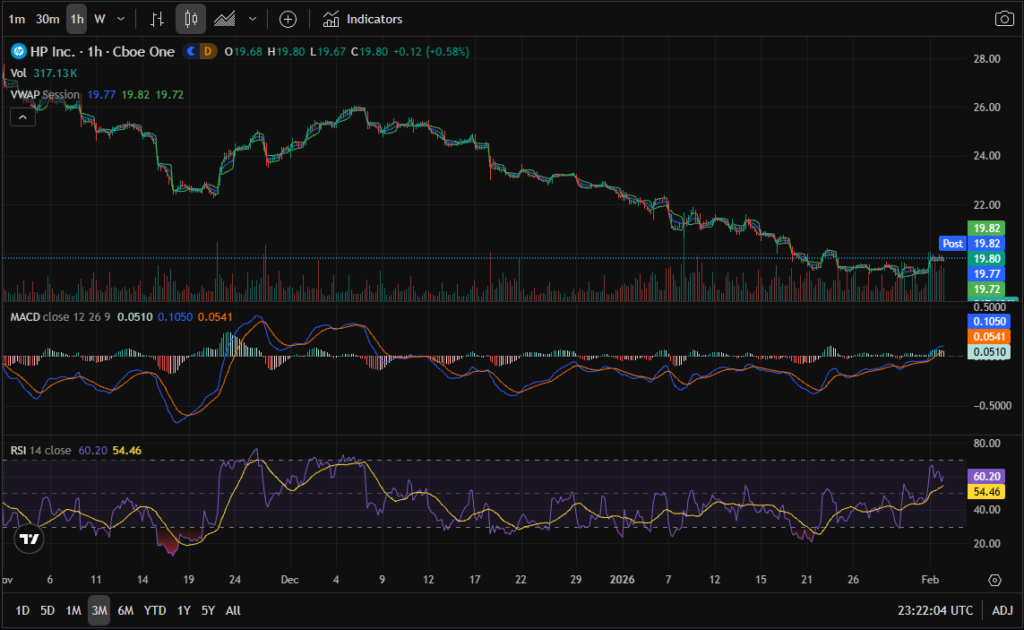Screen dimensions: 1024x630
Task: Toggle the extended hours moon indicator
Action: point(190,51)
